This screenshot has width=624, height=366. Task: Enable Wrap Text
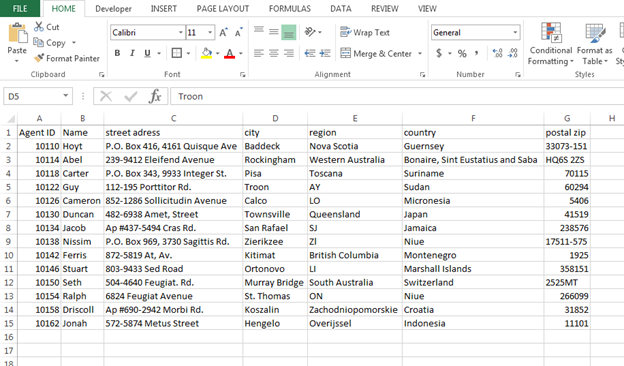point(365,33)
